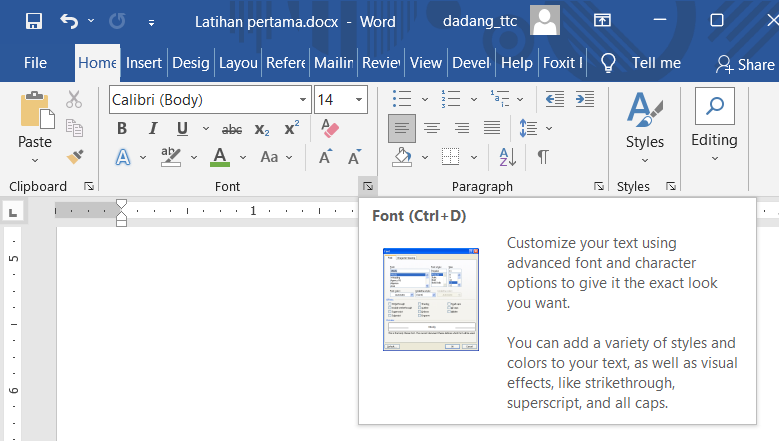
Task: Toggle Show/Hide paragraph marks
Action: [x=542, y=157]
